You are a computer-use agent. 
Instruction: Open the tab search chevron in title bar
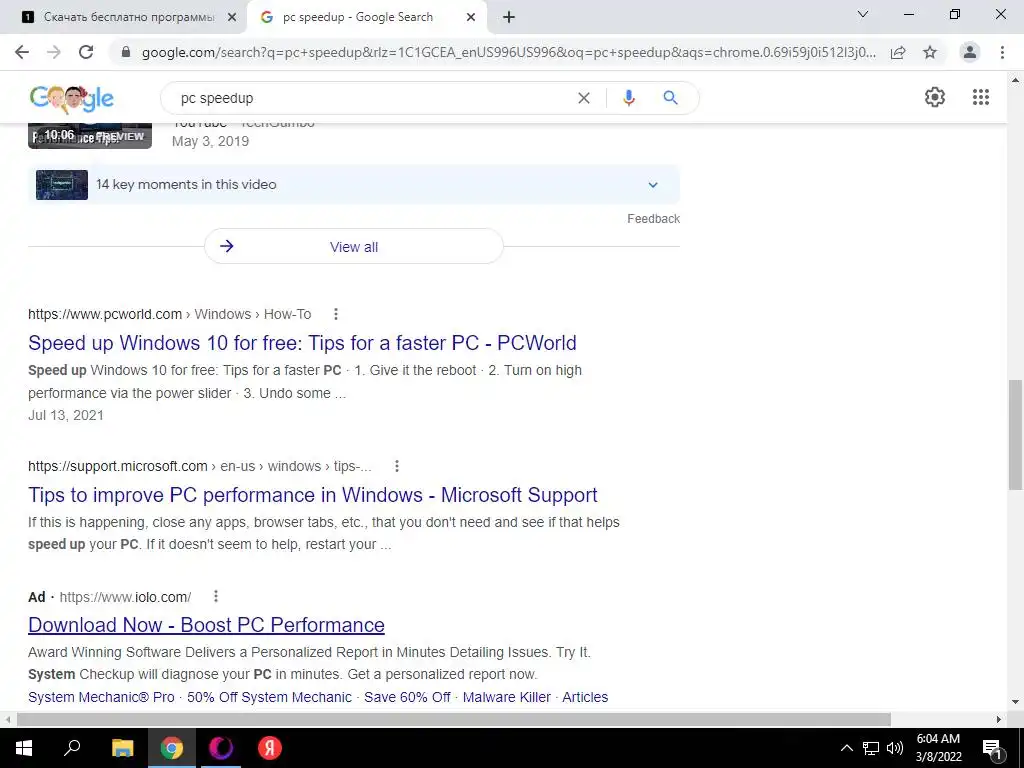coord(863,14)
